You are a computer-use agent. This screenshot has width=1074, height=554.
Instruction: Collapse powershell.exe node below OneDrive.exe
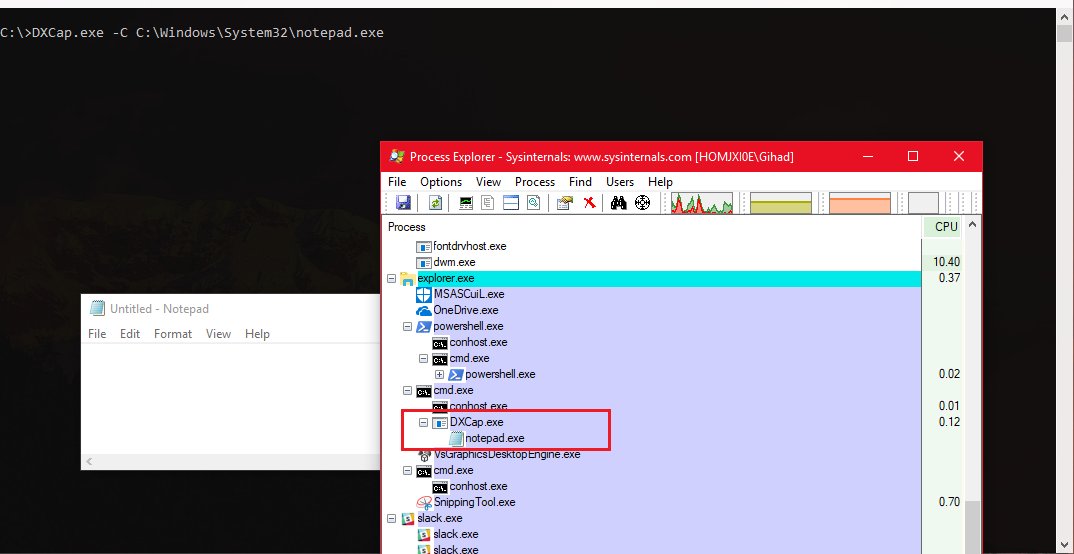pos(408,327)
